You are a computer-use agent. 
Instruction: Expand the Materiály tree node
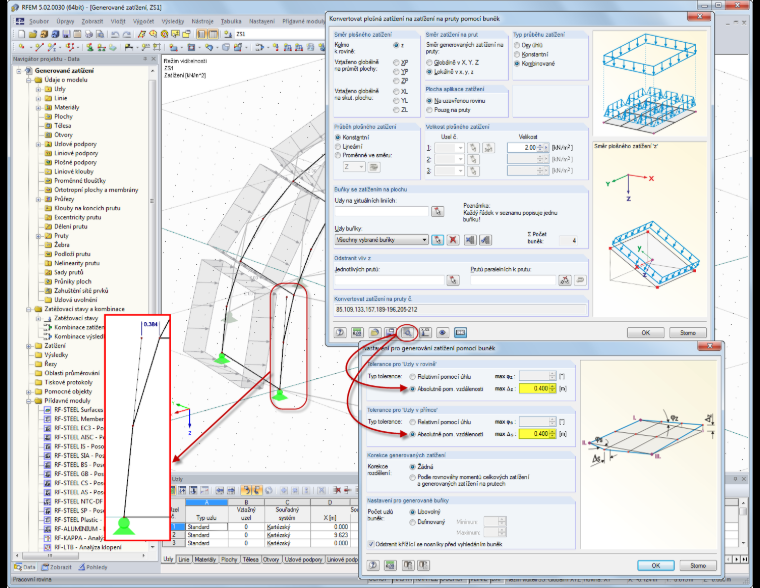point(38,108)
